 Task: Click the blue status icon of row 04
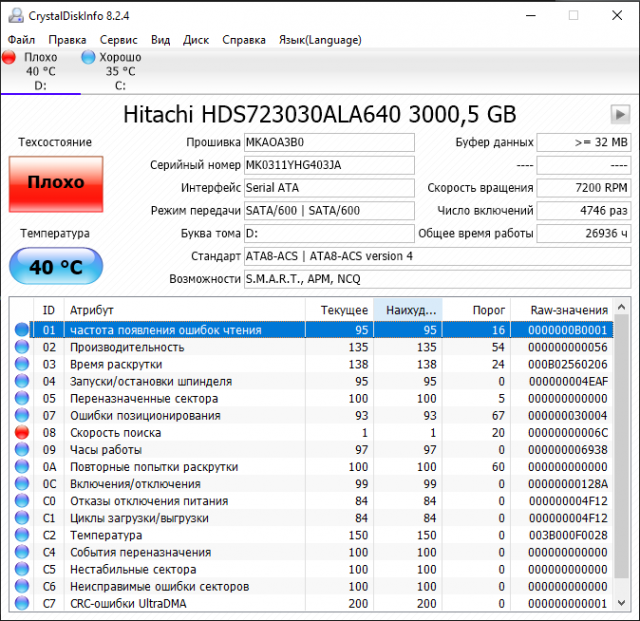22,381
